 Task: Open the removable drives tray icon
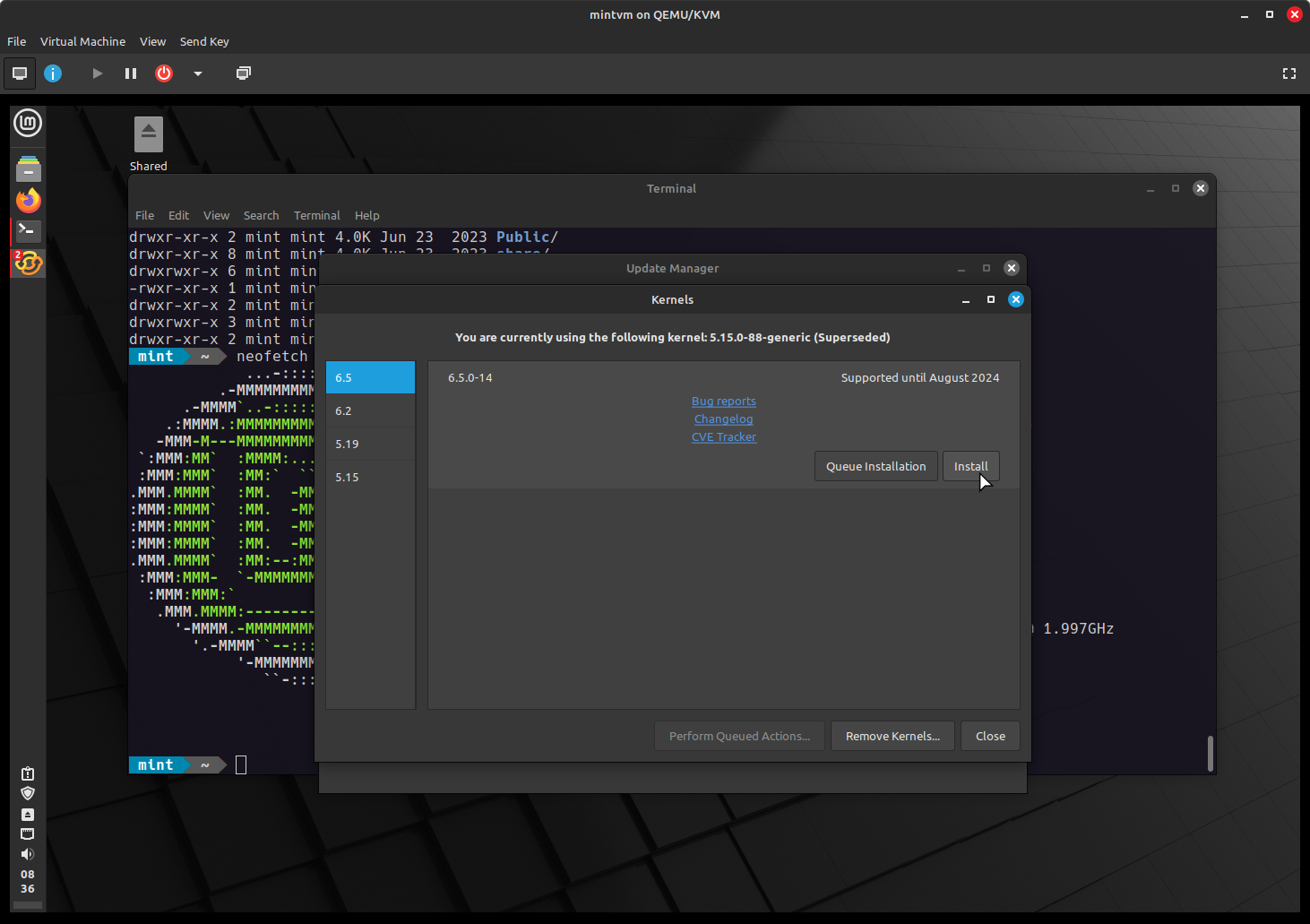click(x=28, y=814)
